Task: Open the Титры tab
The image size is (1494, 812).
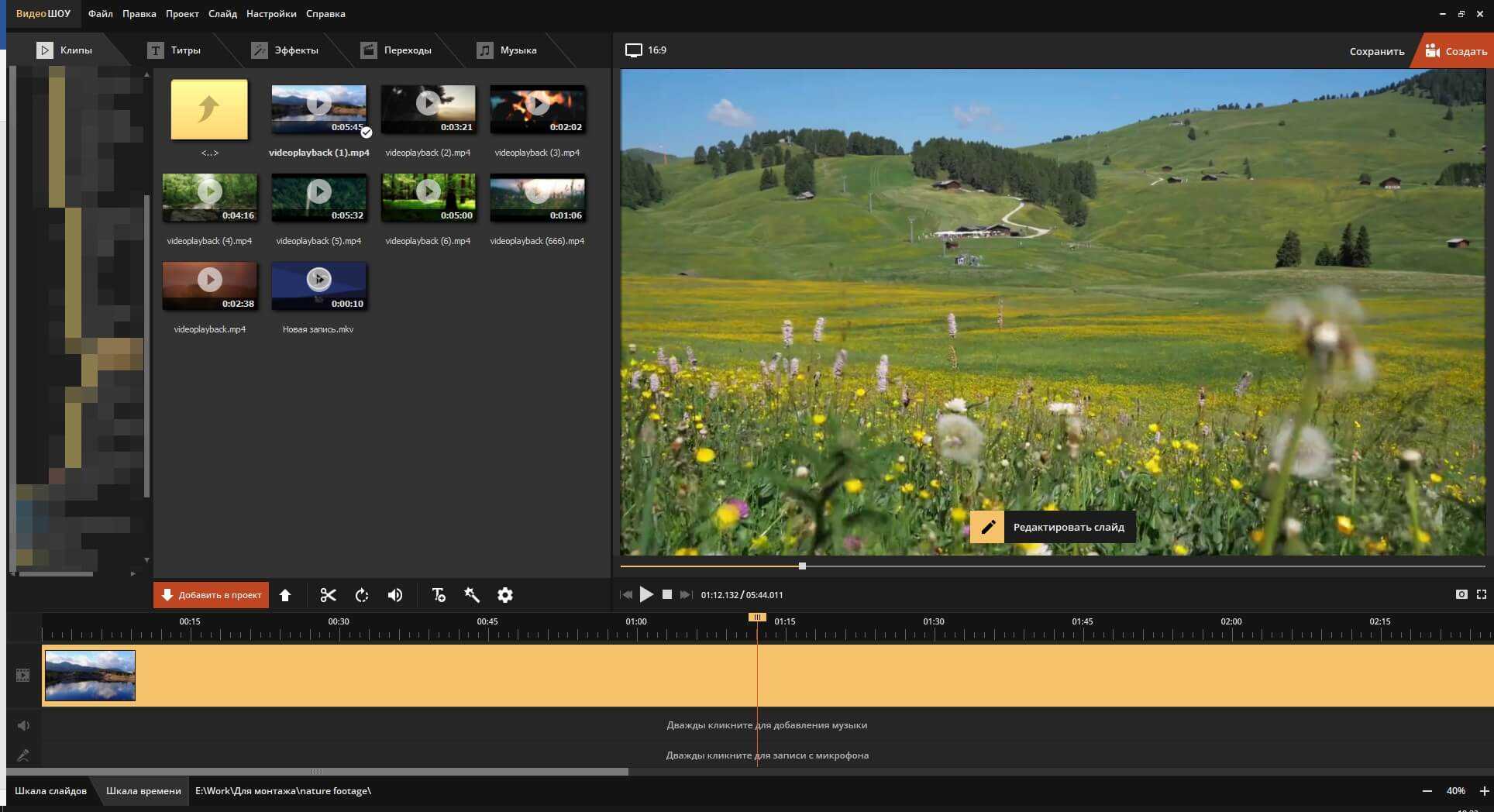Action: point(175,50)
